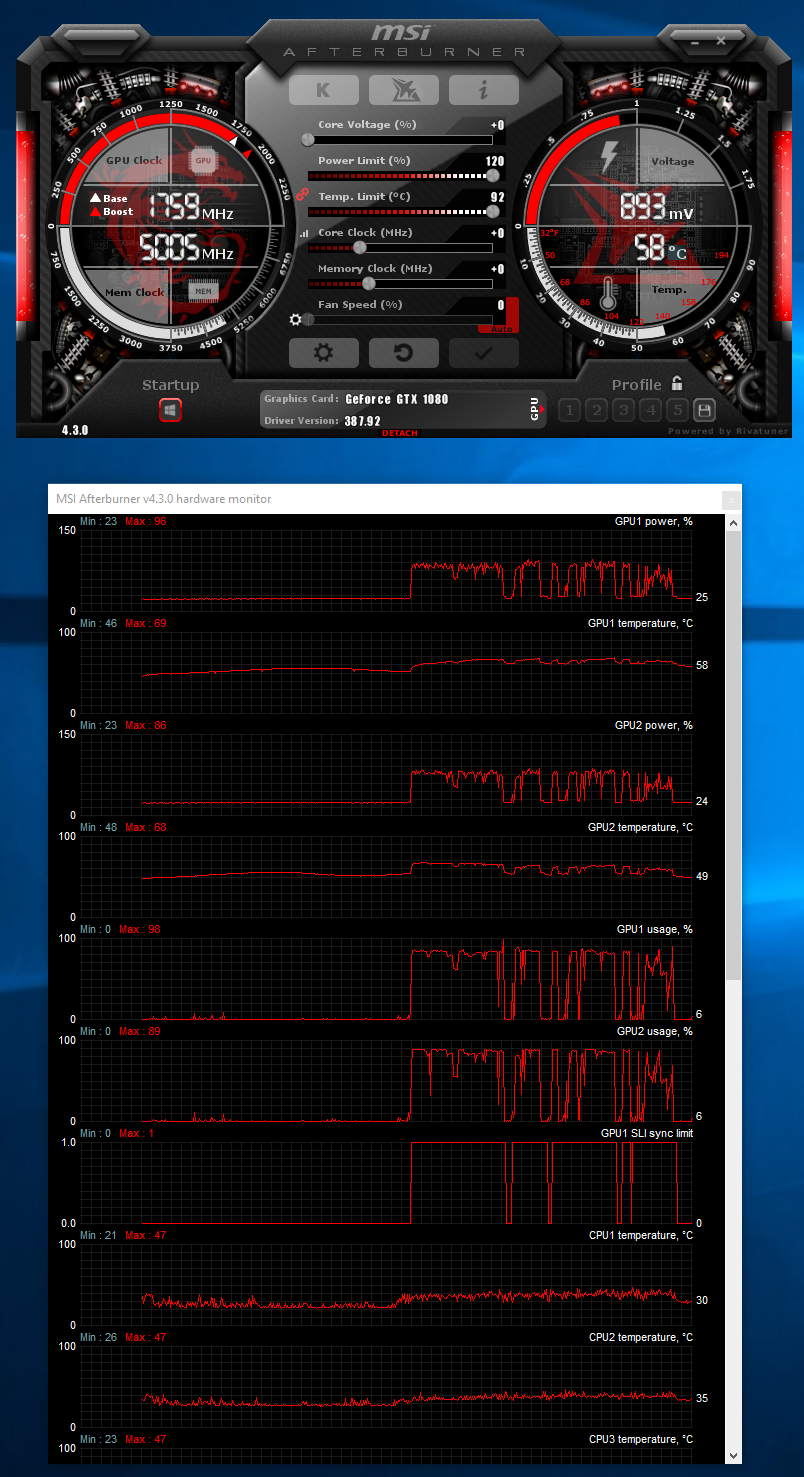Click the Core Clock +0 value field

click(x=497, y=233)
